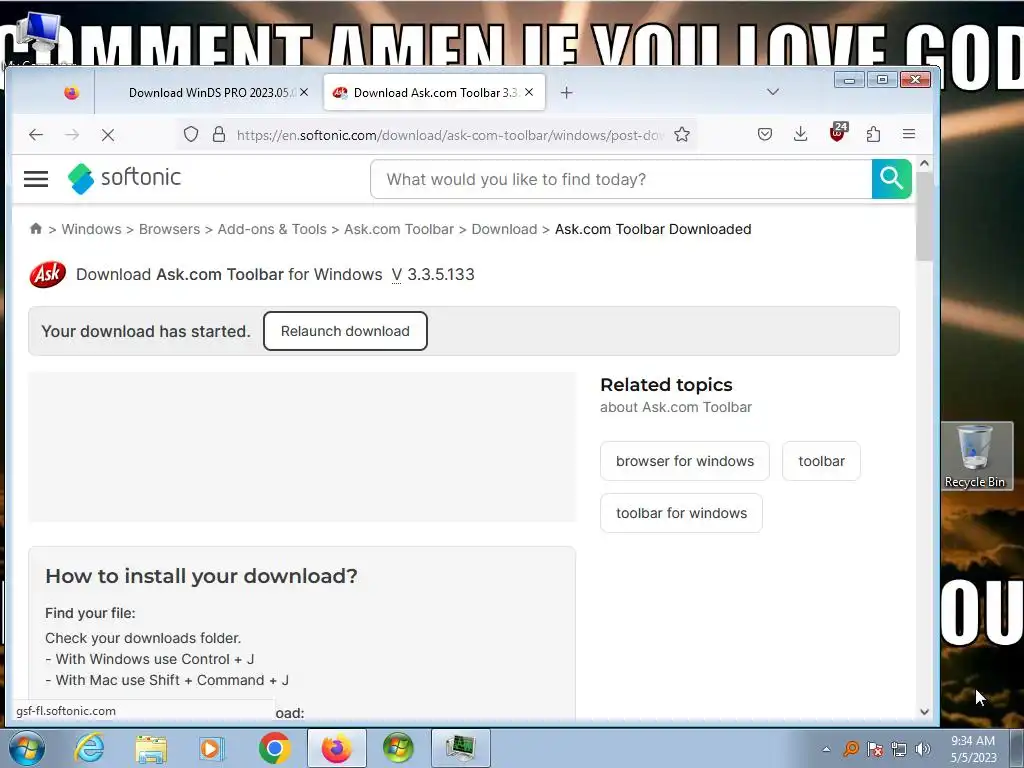This screenshot has height=768, width=1024.
Task: Click the network tray icon
Action: click(899, 749)
